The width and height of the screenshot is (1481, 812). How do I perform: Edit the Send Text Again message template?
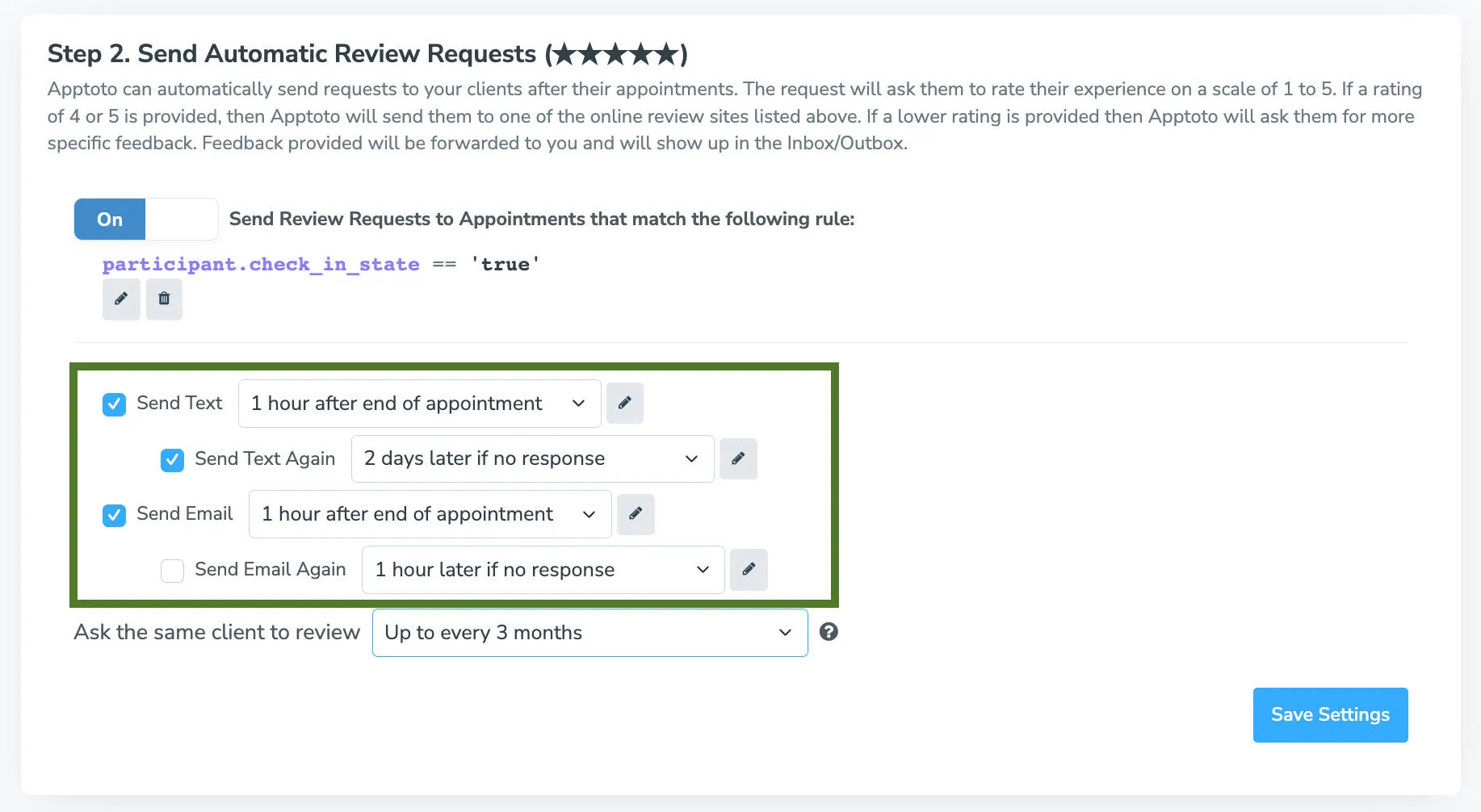[x=738, y=458]
